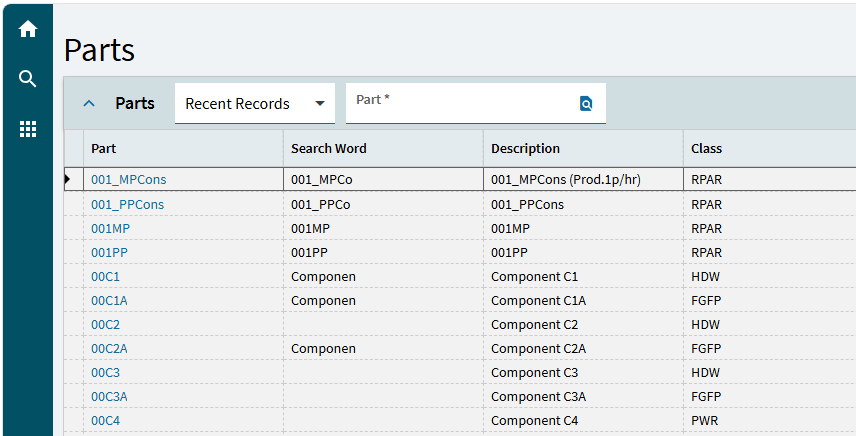
Task: Select the row marker arrow for 001_MPCons
Action: pos(68,179)
